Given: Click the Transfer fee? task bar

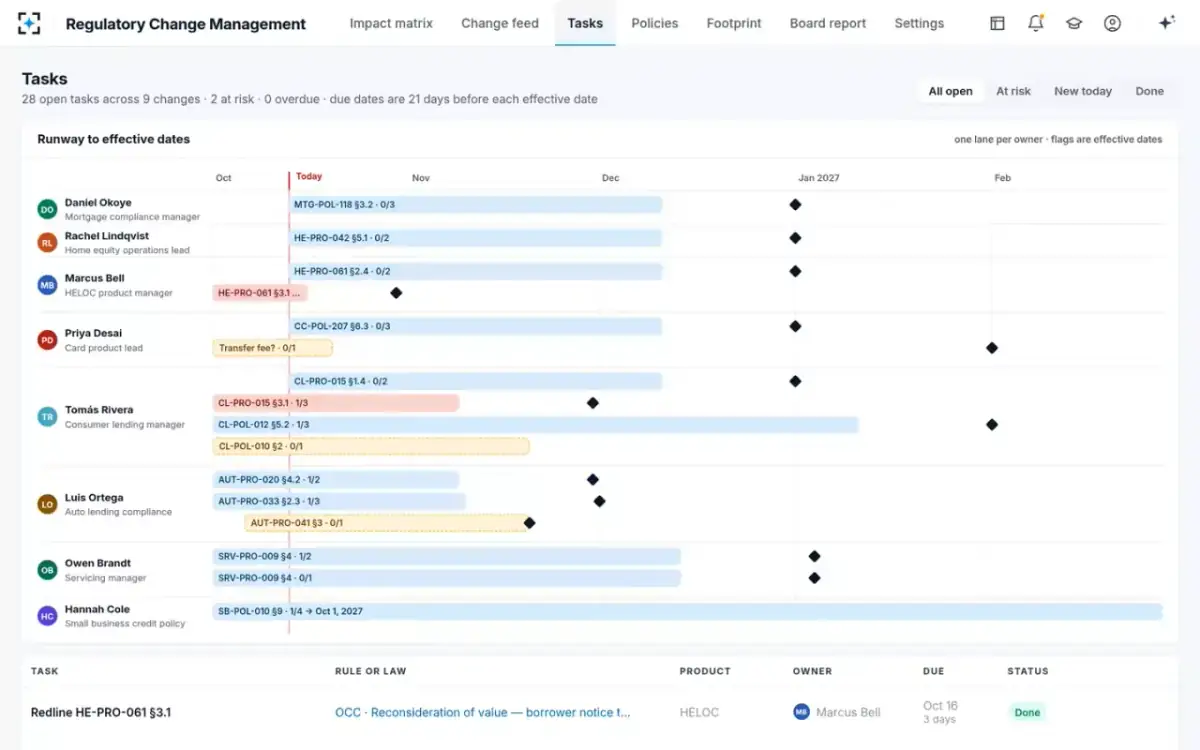Looking at the screenshot, I should coord(272,348).
